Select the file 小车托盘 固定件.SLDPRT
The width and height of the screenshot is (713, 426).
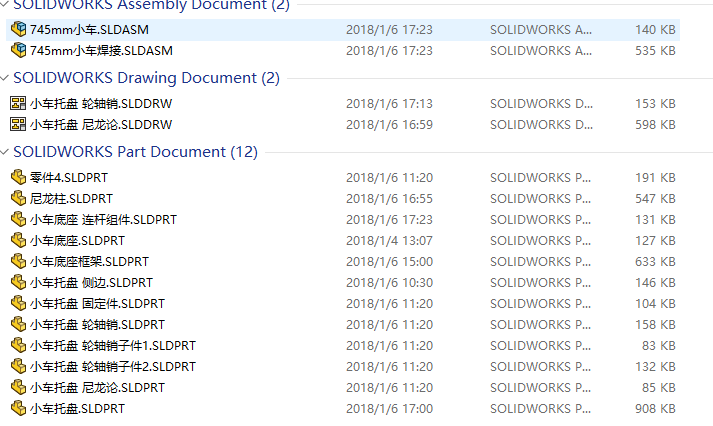tap(97, 303)
